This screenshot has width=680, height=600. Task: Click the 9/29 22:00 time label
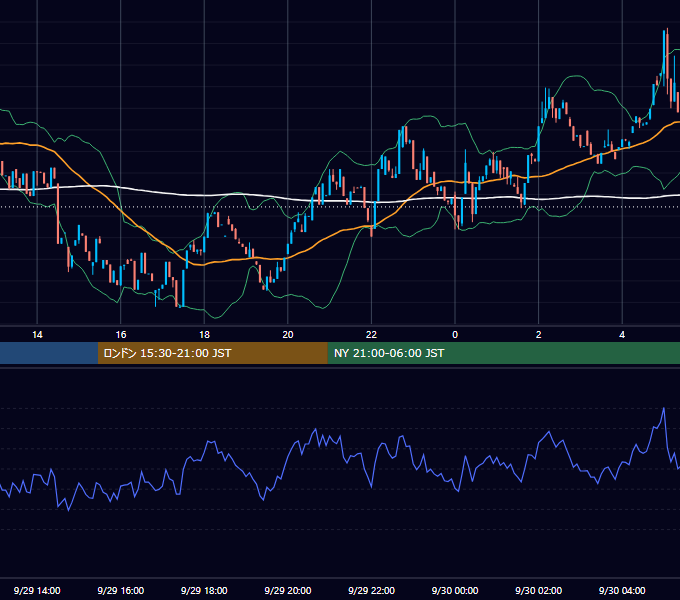[x=371, y=590]
